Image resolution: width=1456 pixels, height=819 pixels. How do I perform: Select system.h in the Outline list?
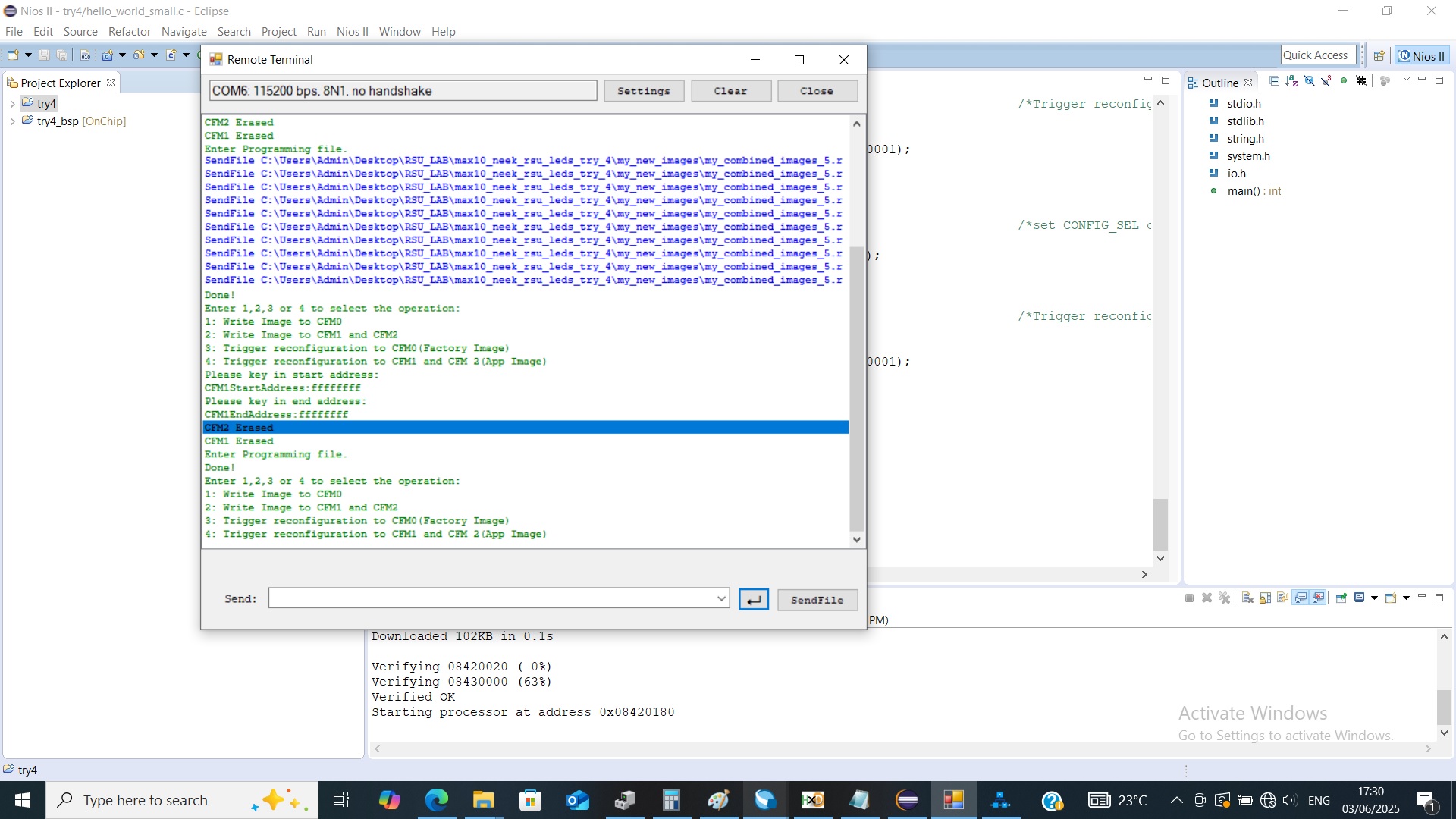[x=1248, y=156]
